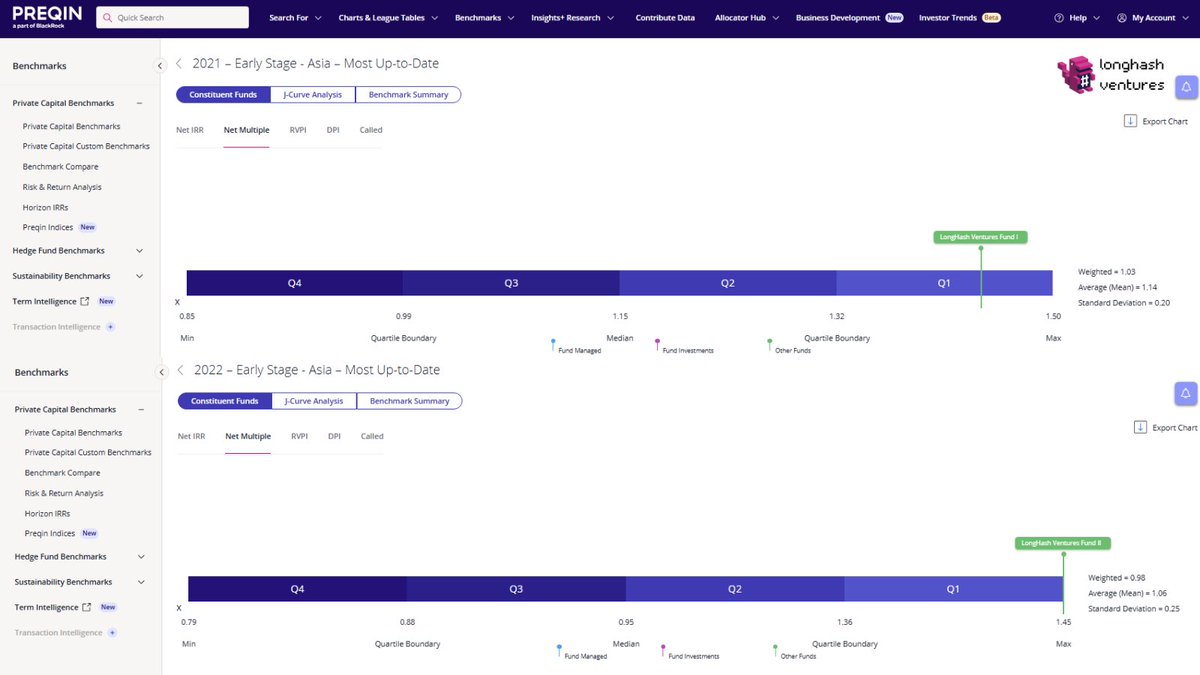
Task: Expand the lower Hedge Fund Benchmarks section
Action: tap(142, 557)
